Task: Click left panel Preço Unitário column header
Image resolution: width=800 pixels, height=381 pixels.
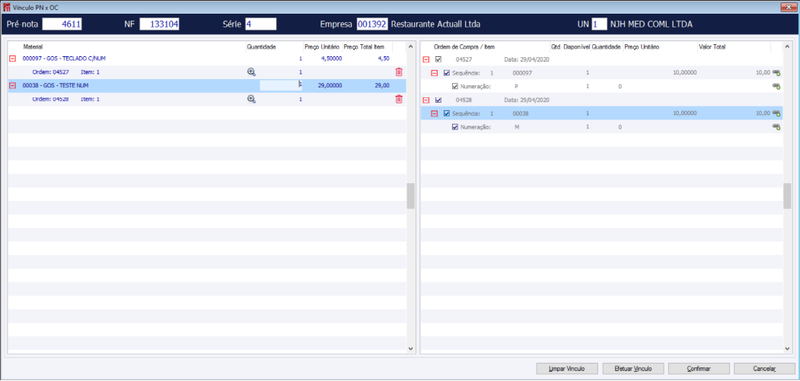Action: 322,46
